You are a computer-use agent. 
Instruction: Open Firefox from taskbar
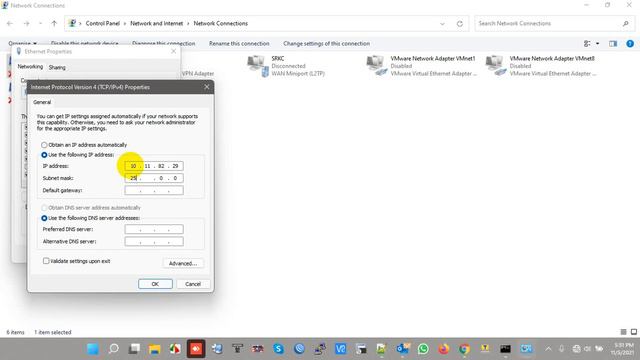[444, 349]
